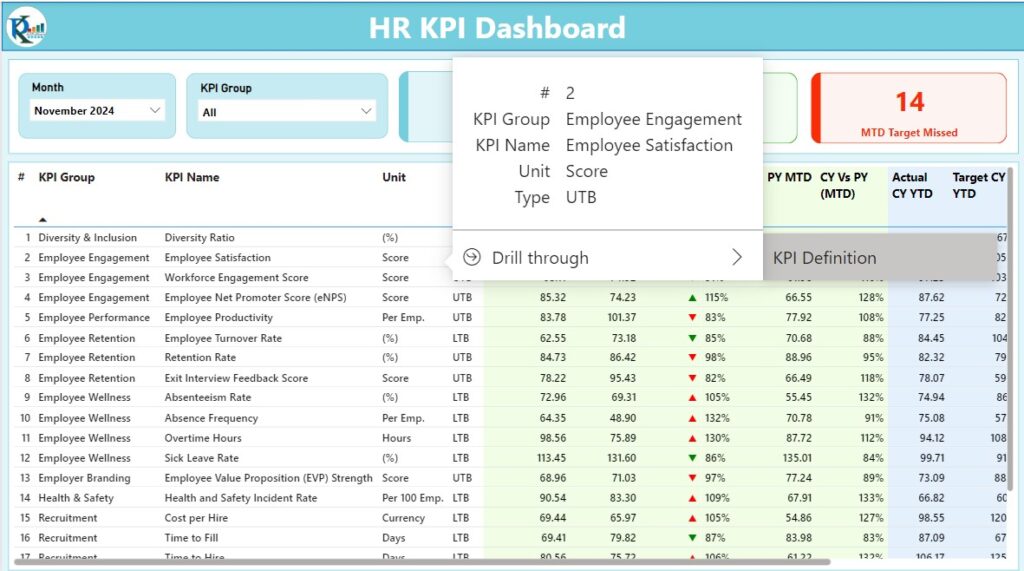The width and height of the screenshot is (1024, 571).
Task: Select Diversity & Inclusion group cell
Action: [88, 238]
